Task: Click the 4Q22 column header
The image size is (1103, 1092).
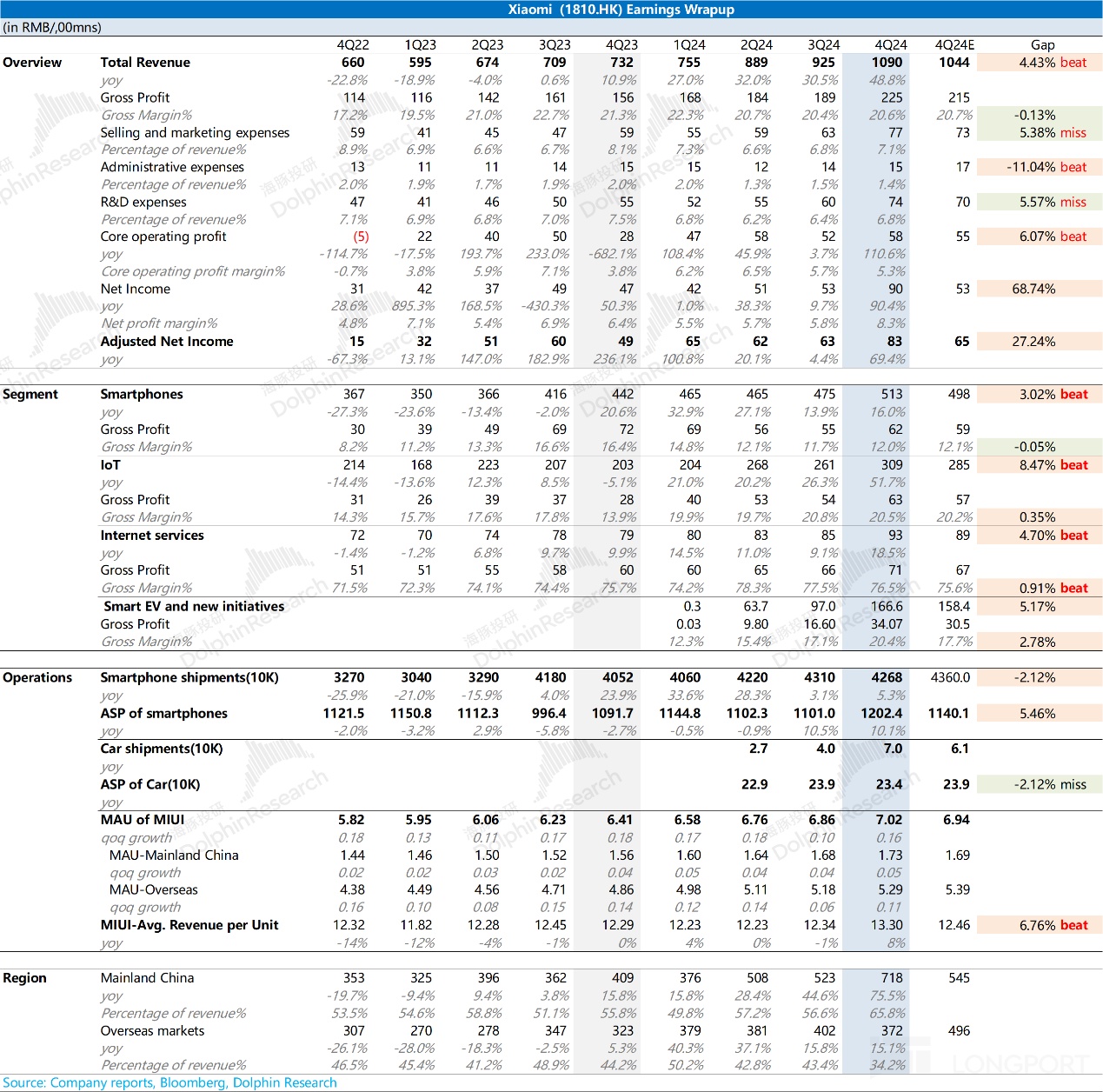Action: (353, 44)
